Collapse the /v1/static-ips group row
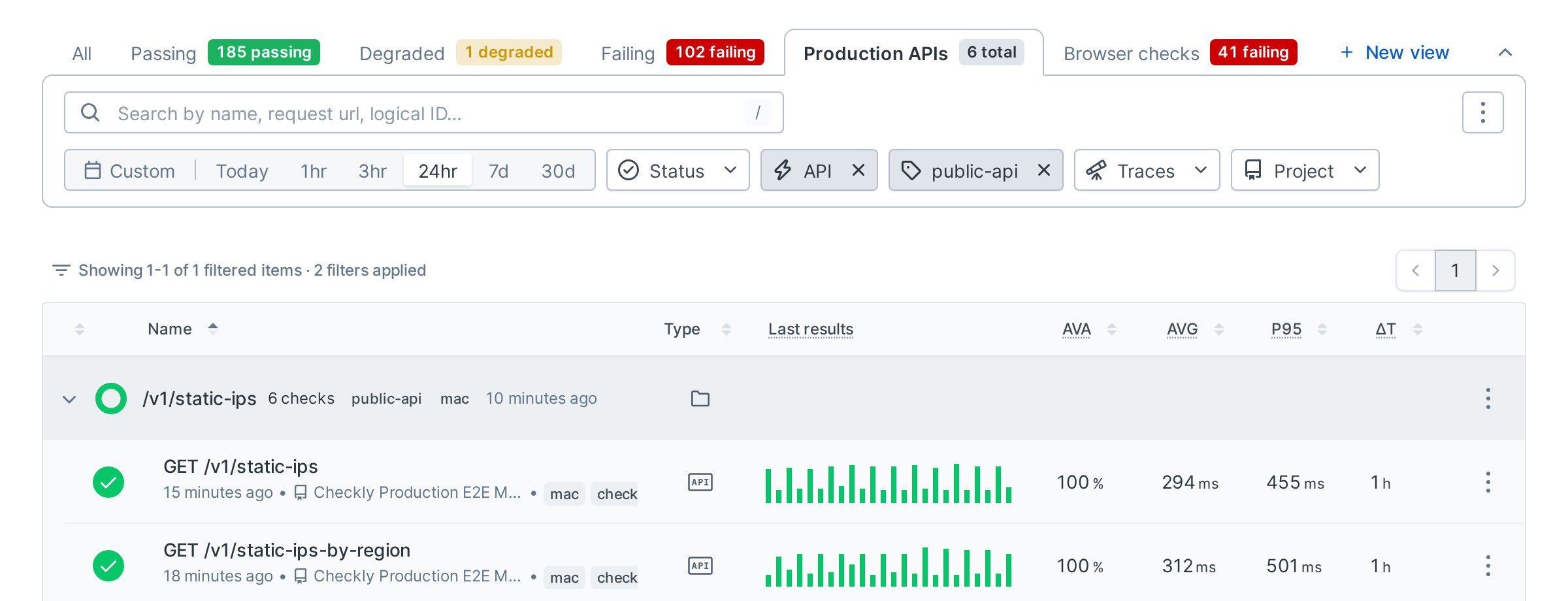The image size is (1568, 601). click(69, 398)
